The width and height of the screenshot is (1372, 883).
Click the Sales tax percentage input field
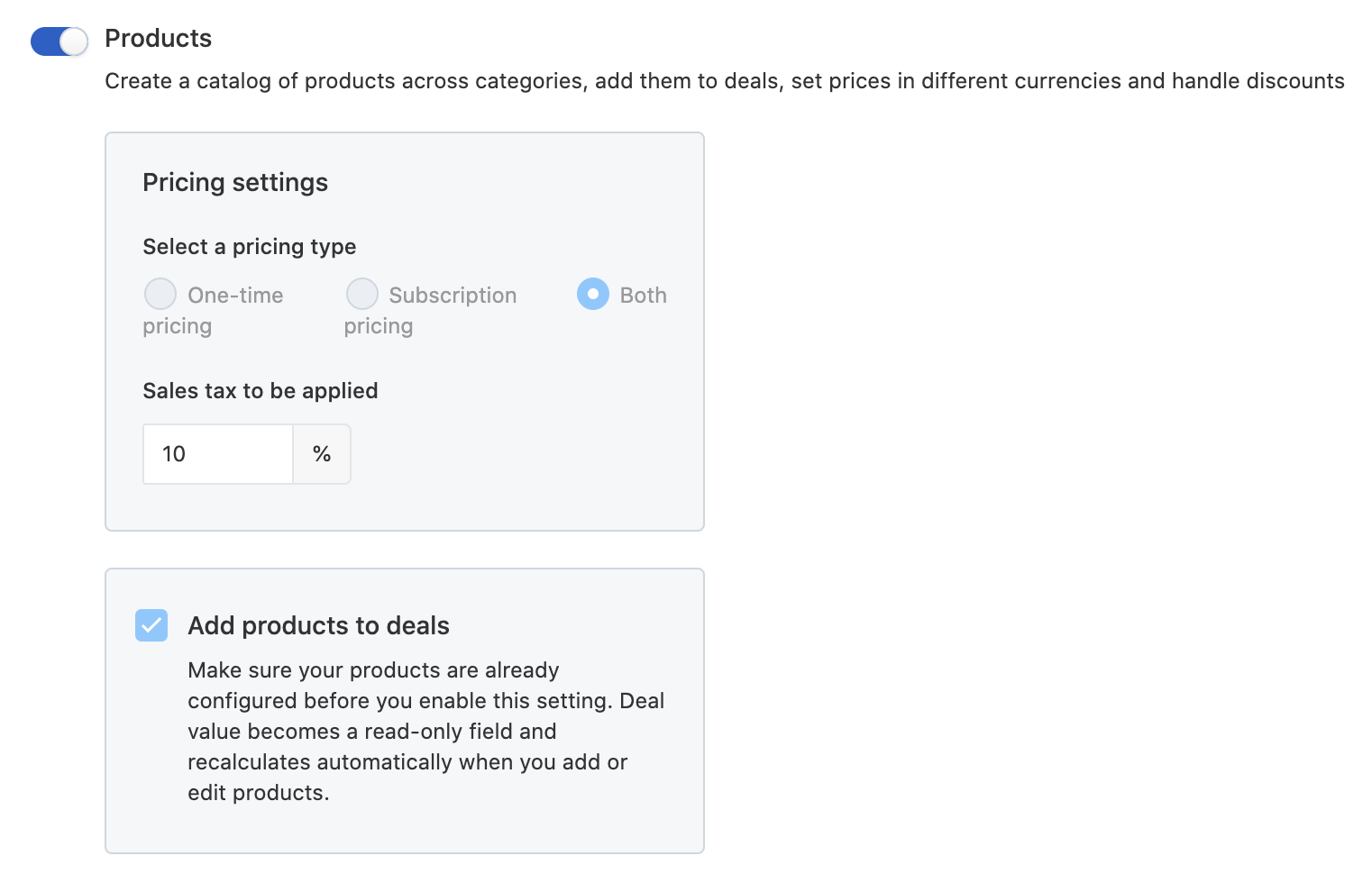pyautogui.click(x=218, y=454)
